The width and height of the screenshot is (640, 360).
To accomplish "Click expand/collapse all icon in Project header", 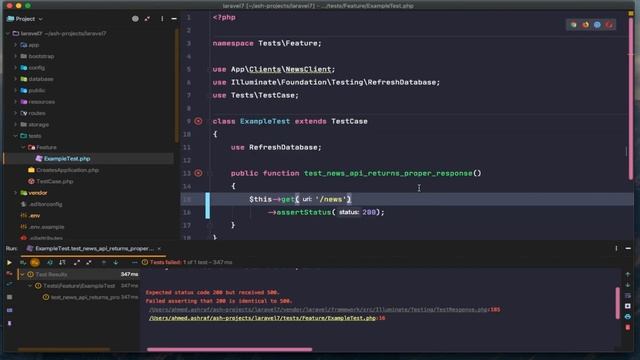I will click(147, 19).
